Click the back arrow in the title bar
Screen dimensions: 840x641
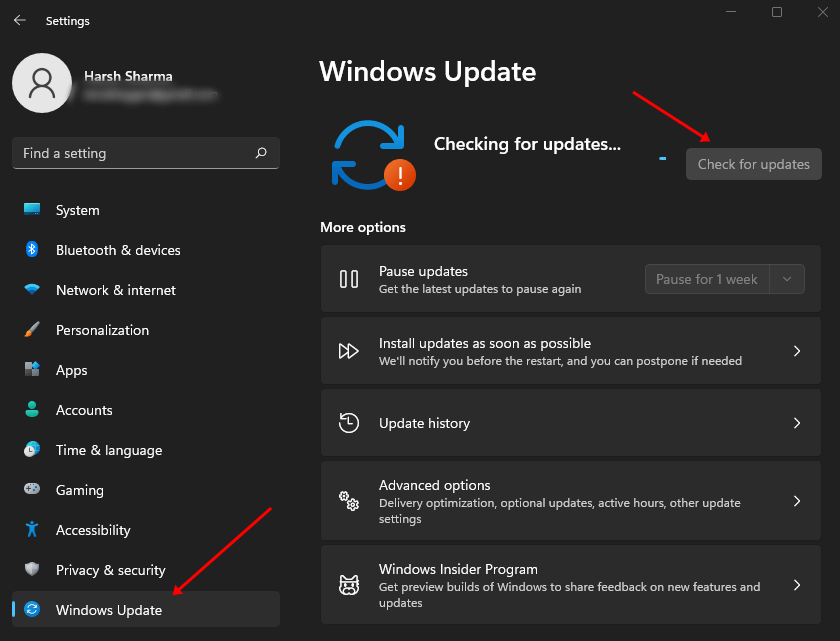pyautogui.click(x=19, y=20)
